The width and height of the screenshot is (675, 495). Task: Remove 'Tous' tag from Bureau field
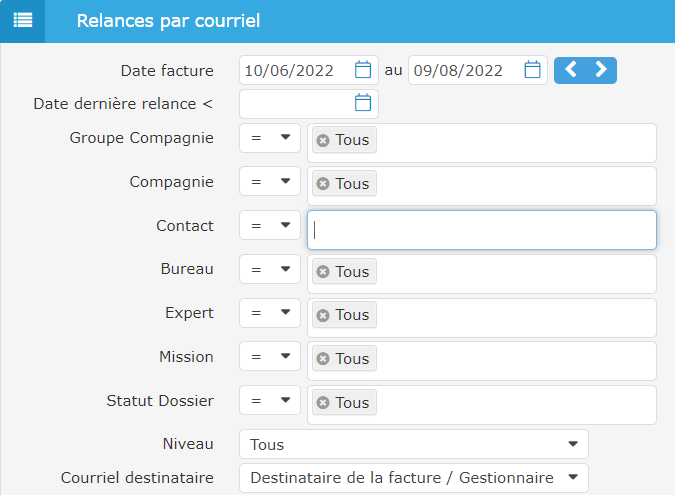click(323, 272)
